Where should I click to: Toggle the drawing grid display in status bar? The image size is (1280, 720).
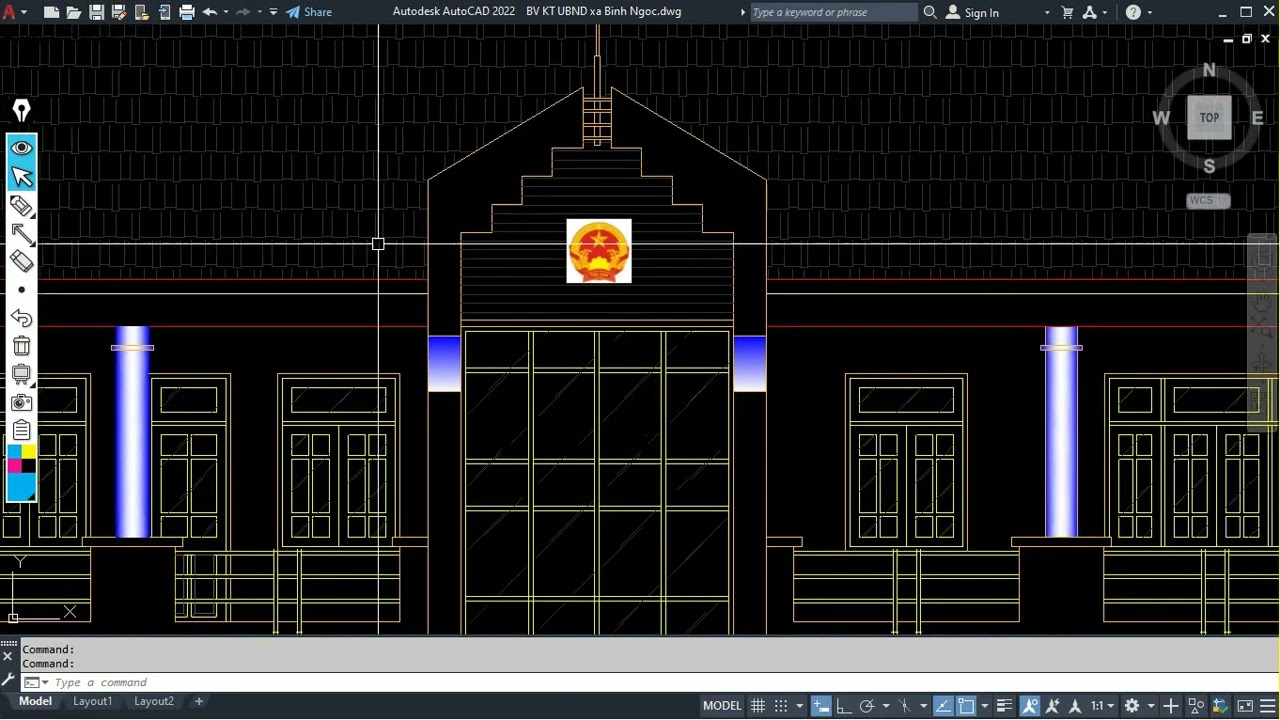coord(758,706)
